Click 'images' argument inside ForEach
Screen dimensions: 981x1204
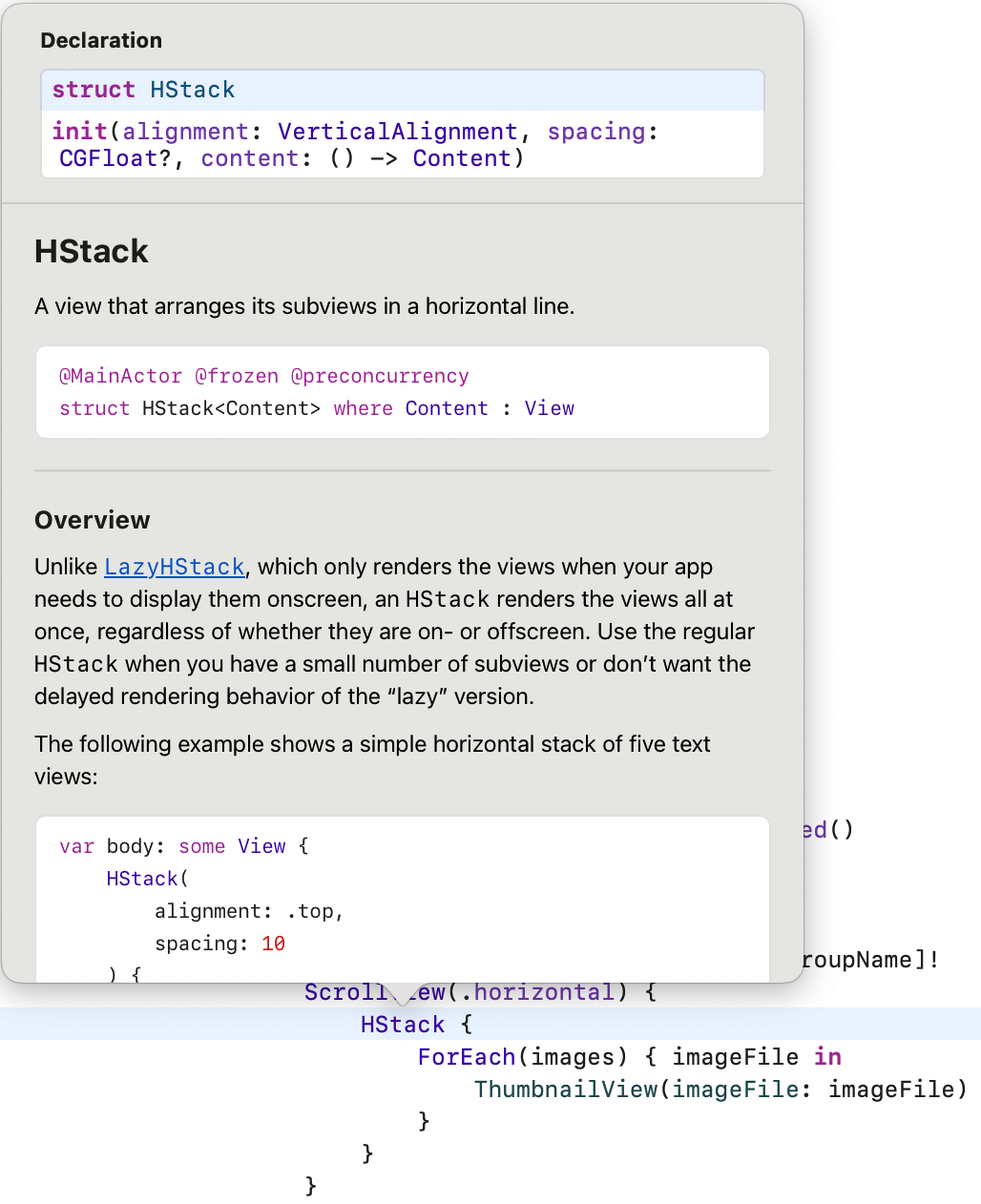[x=572, y=1057]
